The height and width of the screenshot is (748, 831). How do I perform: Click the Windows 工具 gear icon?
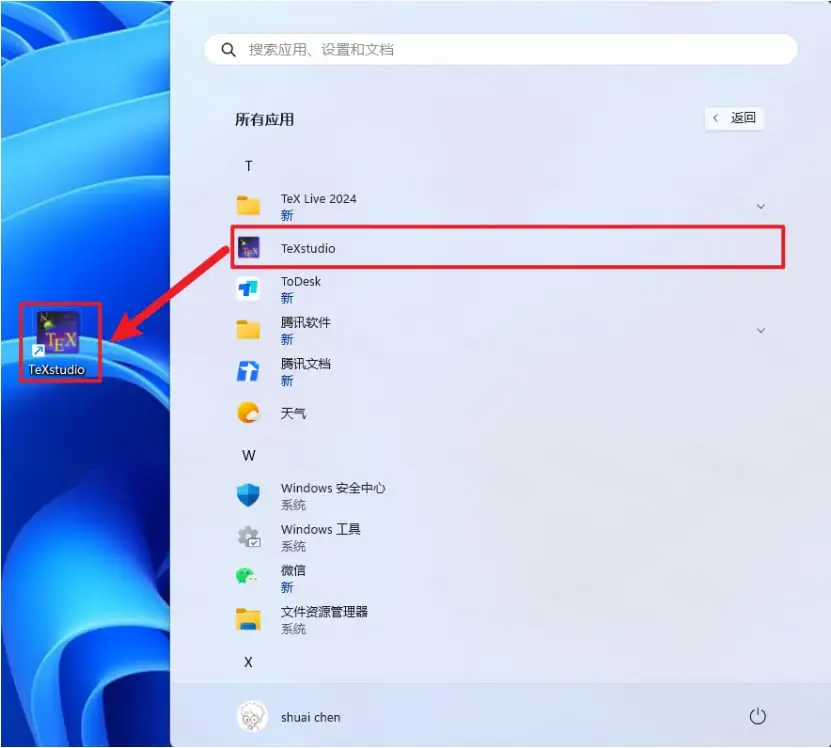pos(249,536)
